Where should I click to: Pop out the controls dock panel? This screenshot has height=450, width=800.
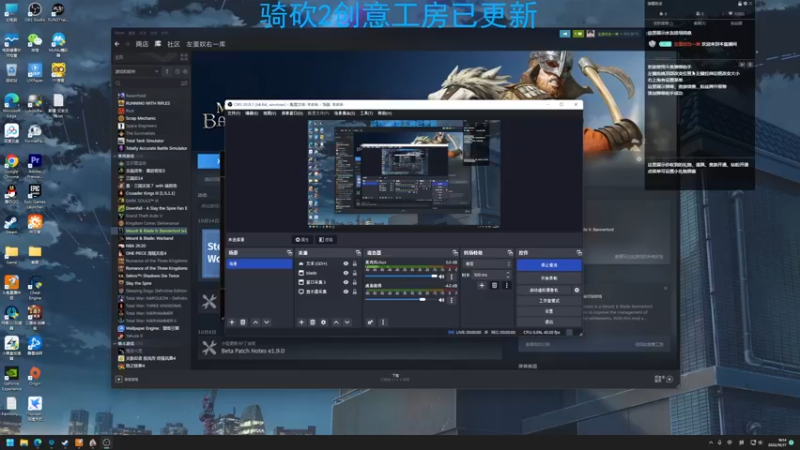(579, 253)
